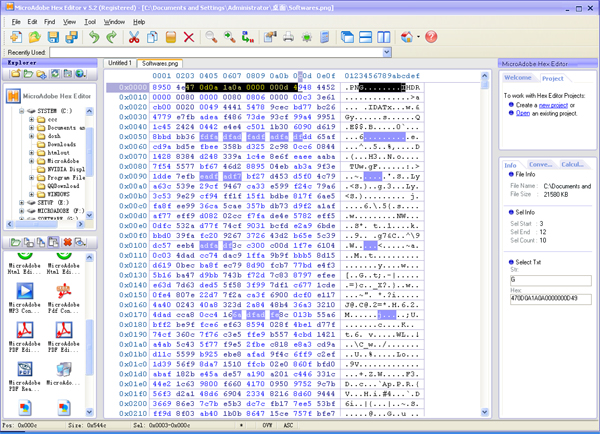Expand the SETUP (E:) drive node
The image size is (600, 434).
coord(22,202)
